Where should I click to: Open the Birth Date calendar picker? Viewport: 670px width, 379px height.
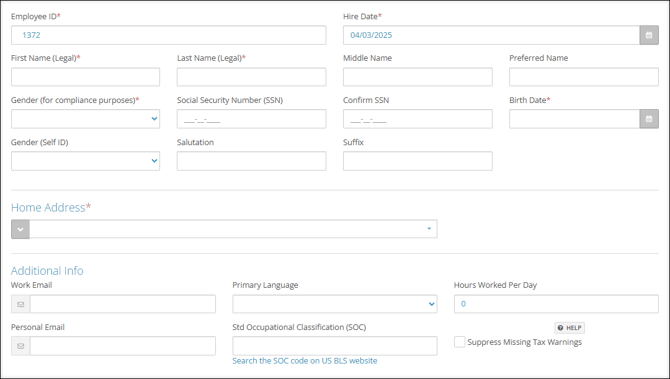tap(649, 119)
